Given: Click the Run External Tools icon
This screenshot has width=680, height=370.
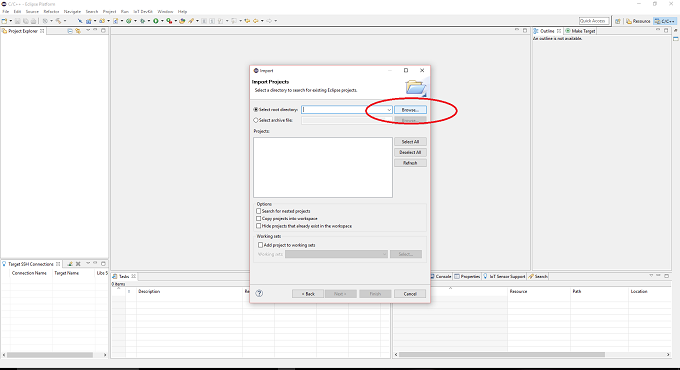Looking at the screenshot, I should tap(169, 21).
